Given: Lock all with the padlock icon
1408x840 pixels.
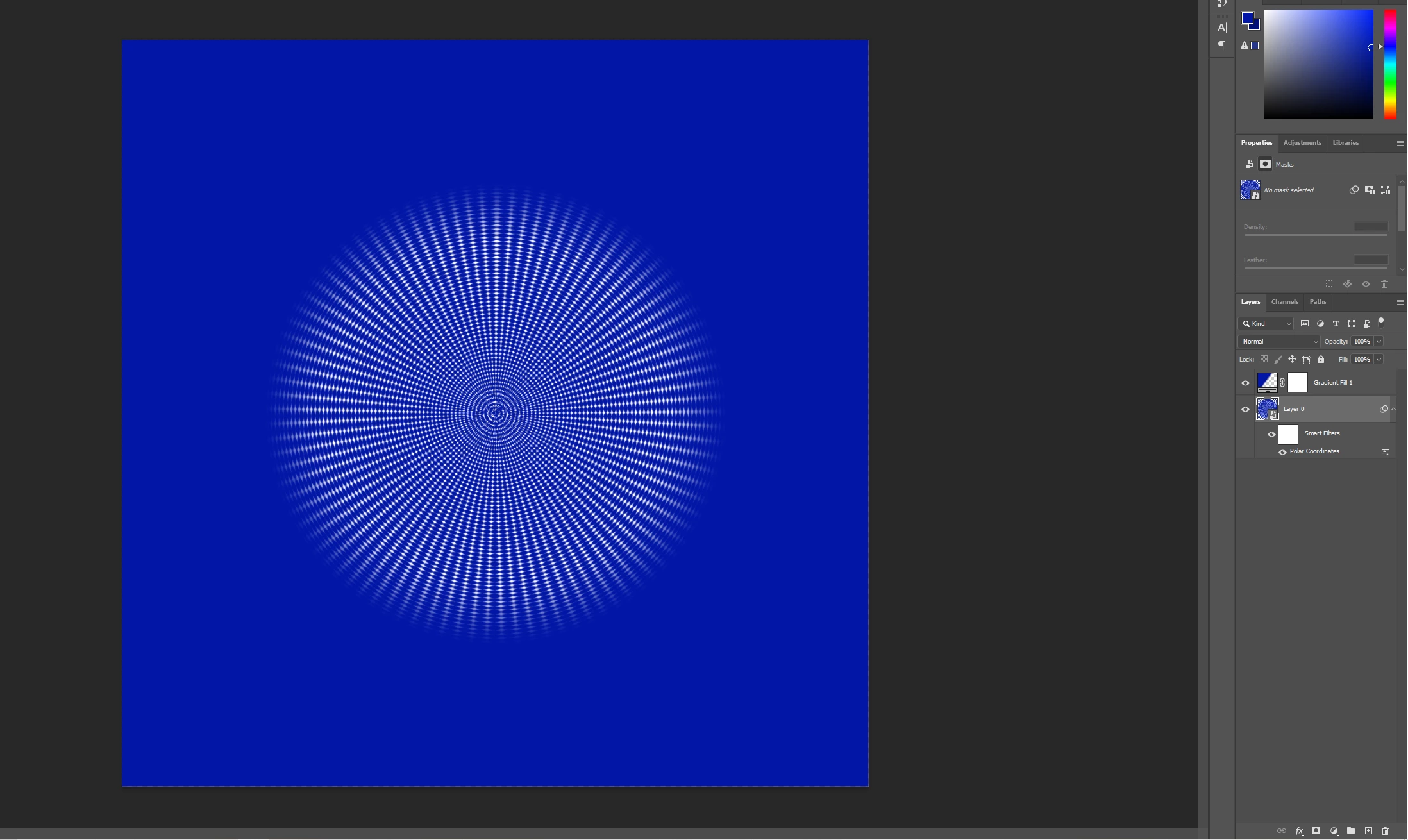Looking at the screenshot, I should [1321, 360].
